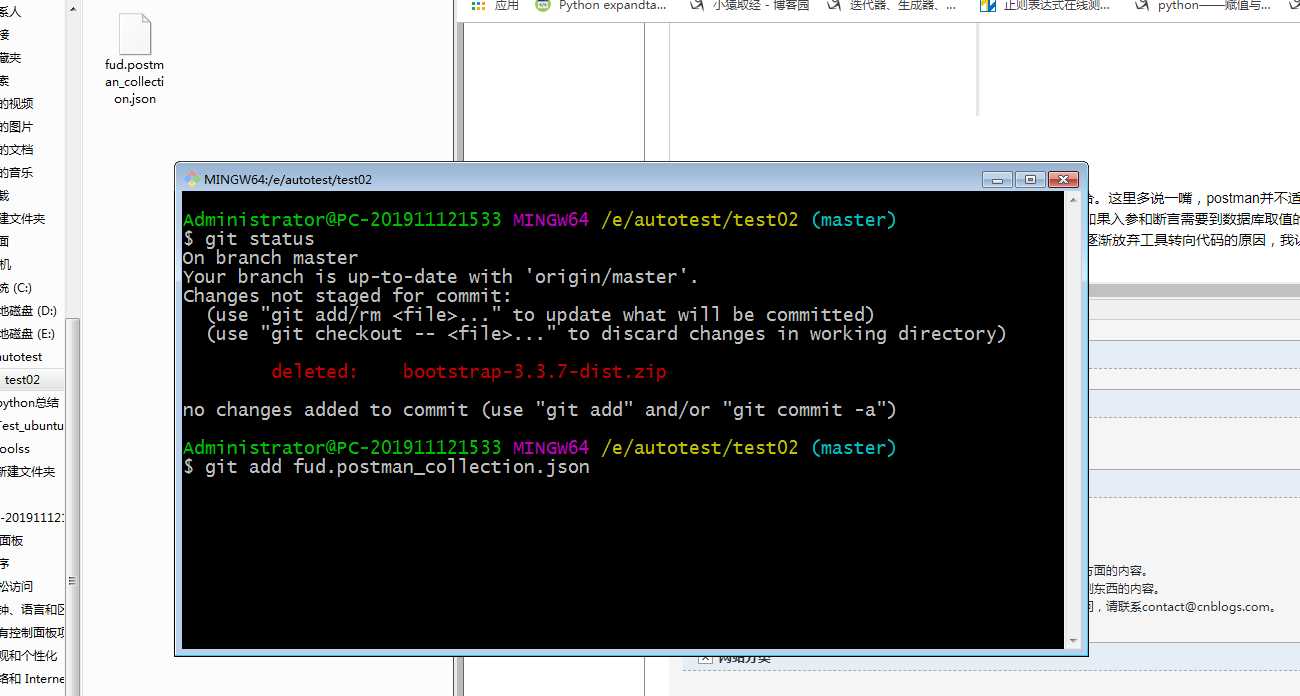The height and width of the screenshot is (696, 1300).
Task: Maximize the MINGW64 terminal window
Action: [x=1029, y=179]
